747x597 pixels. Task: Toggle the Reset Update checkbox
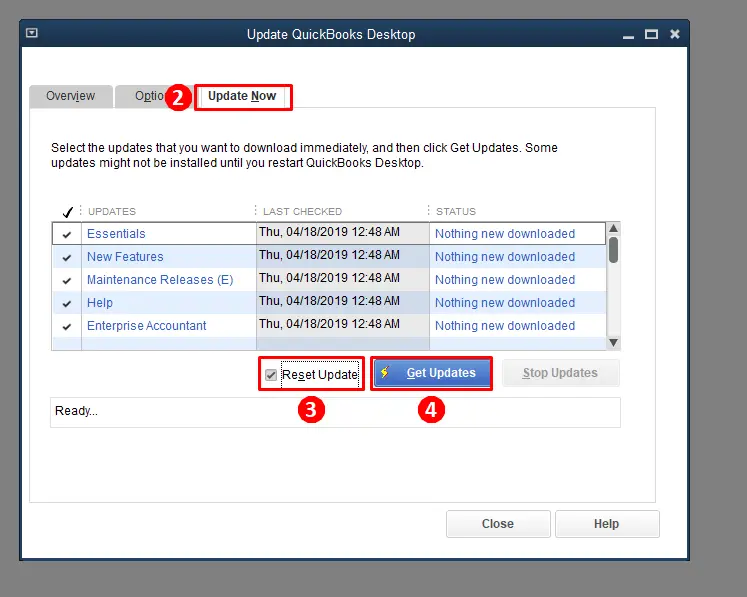click(x=271, y=375)
